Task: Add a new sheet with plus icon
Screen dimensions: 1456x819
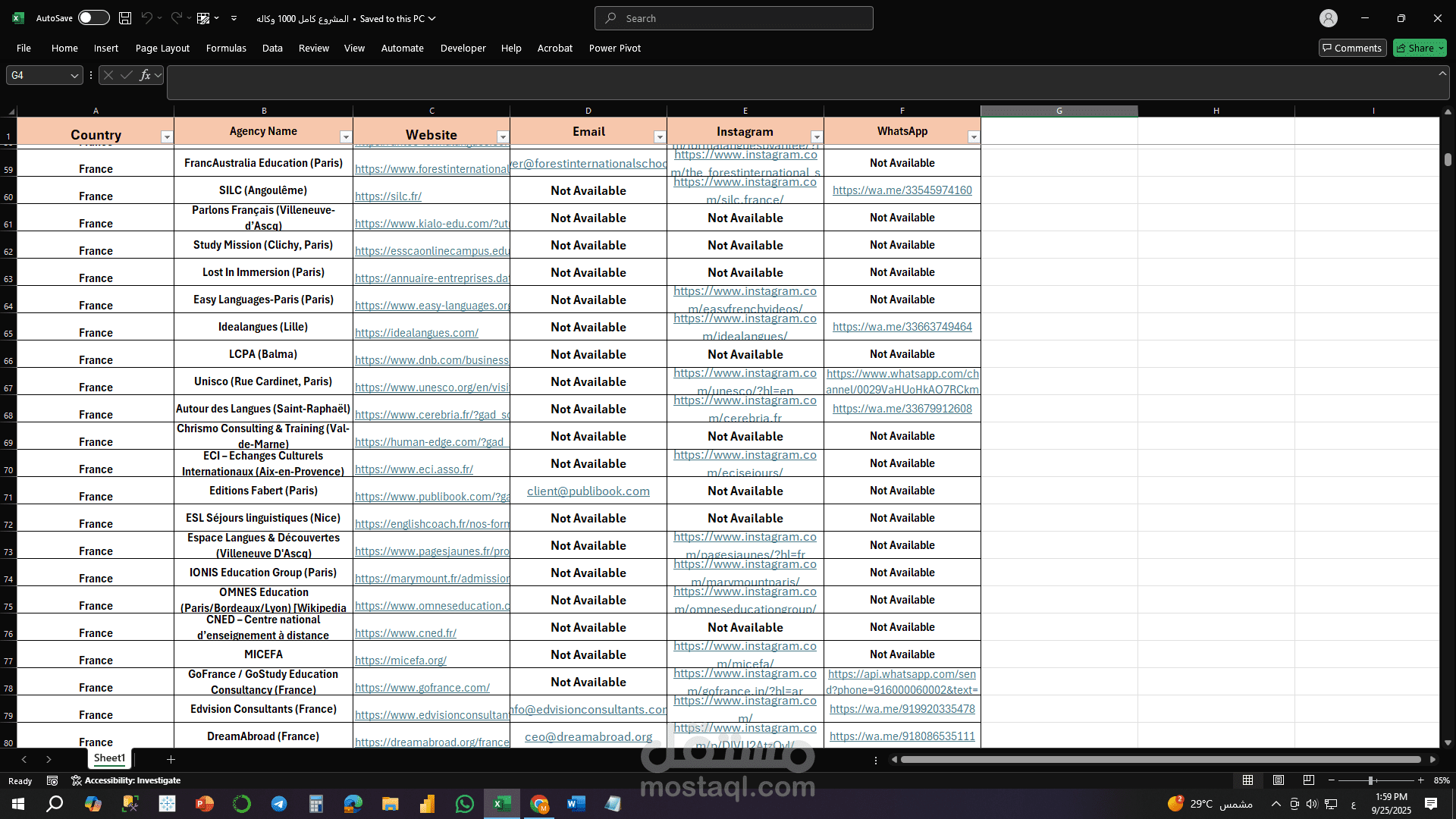Action: click(x=171, y=759)
